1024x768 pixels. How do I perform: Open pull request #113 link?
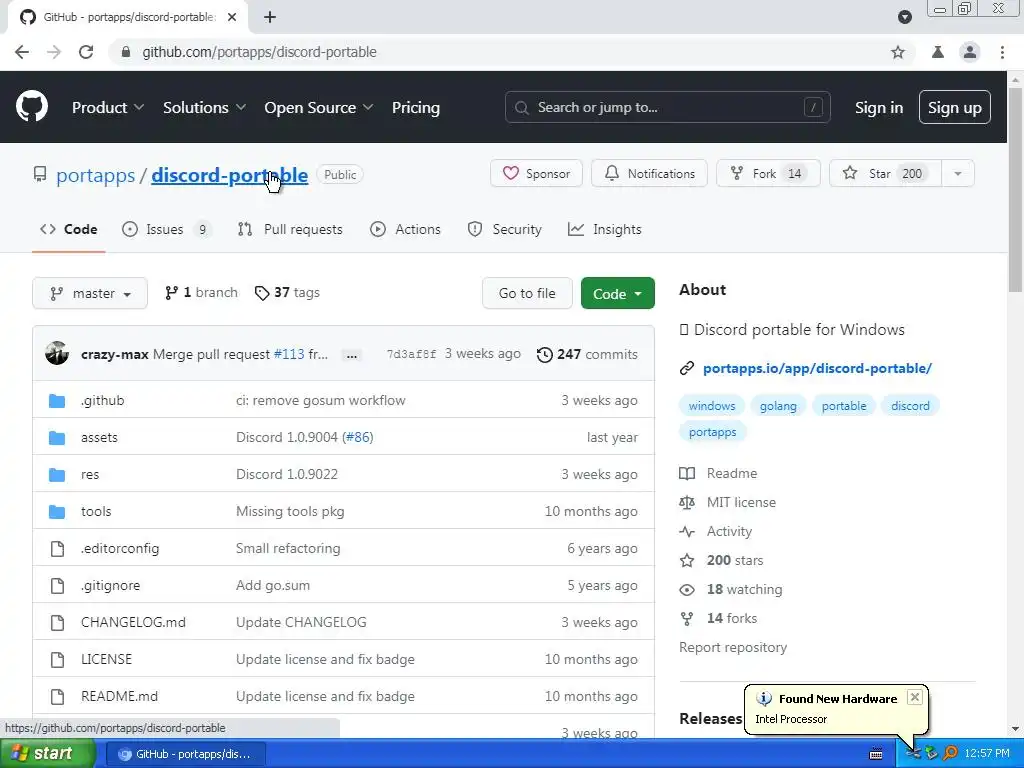(289, 354)
